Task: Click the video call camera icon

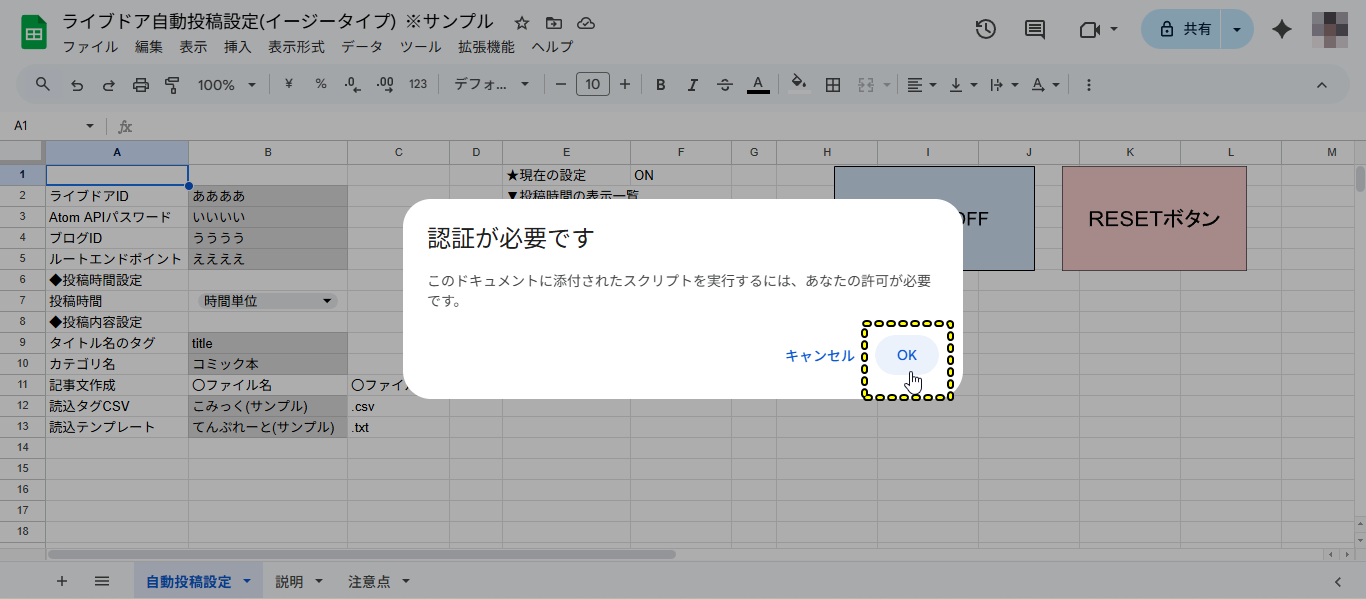Action: point(1090,30)
